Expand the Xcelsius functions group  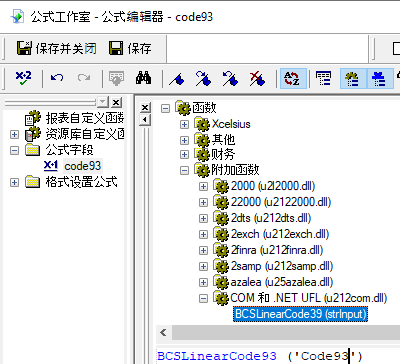click(184, 124)
